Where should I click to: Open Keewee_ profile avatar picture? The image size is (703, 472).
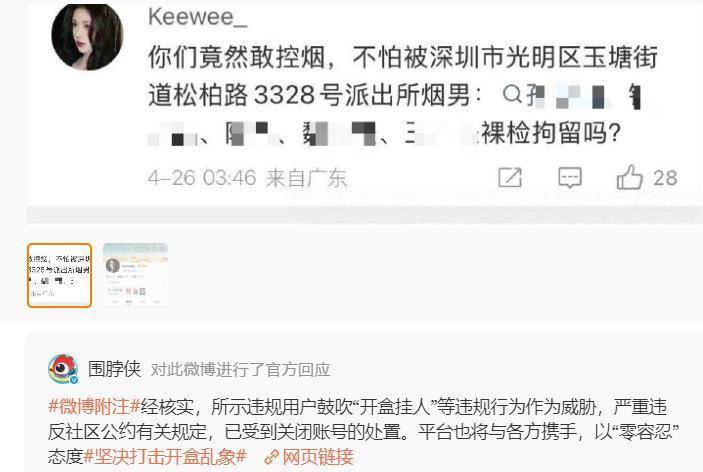tap(87, 37)
